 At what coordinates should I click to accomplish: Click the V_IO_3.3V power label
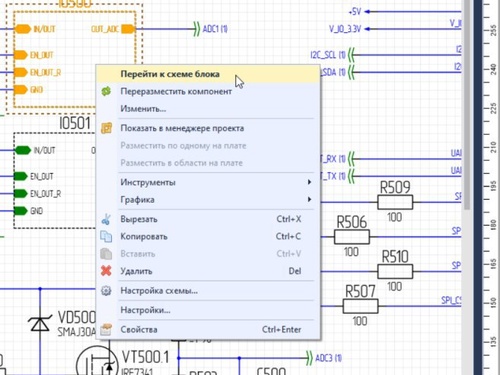click(x=345, y=29)
